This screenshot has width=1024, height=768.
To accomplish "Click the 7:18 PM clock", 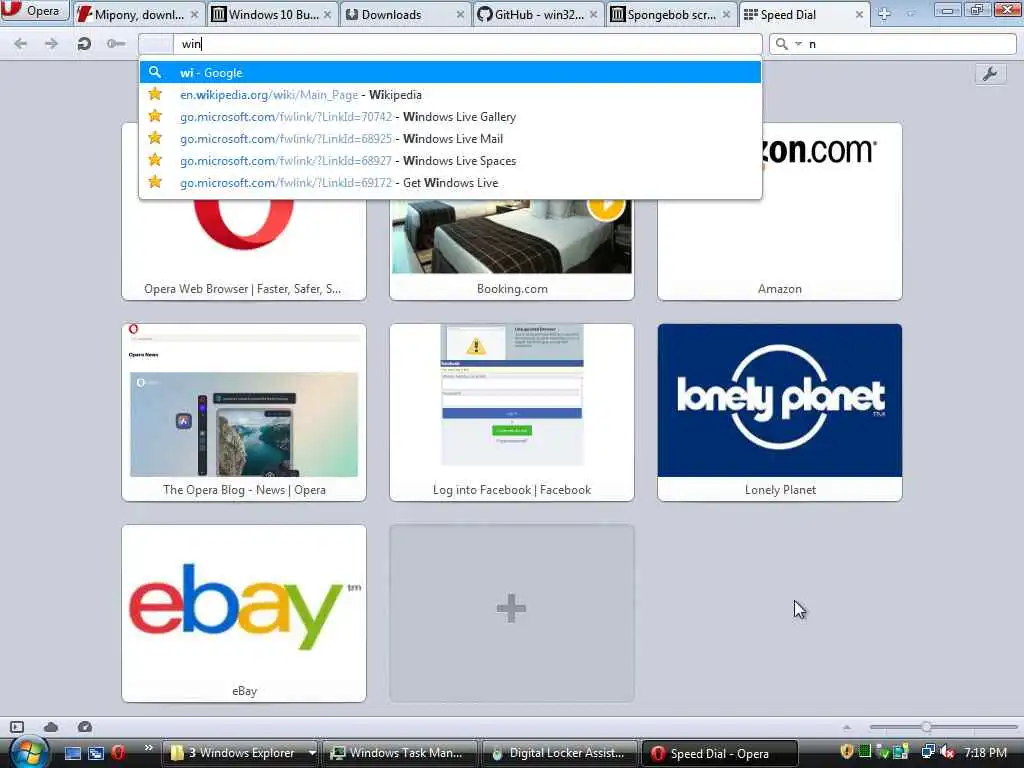I will [x=985, y=752].
